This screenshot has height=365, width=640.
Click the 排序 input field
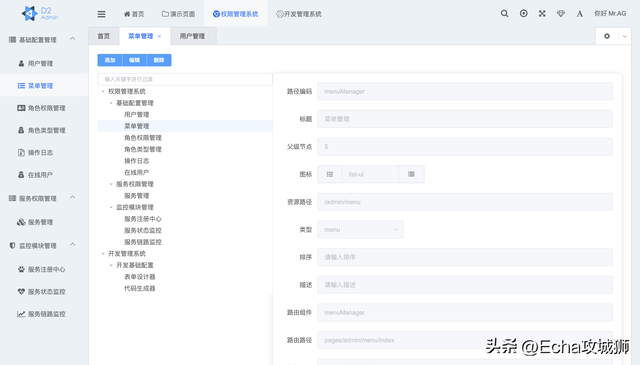coord(465,257)
